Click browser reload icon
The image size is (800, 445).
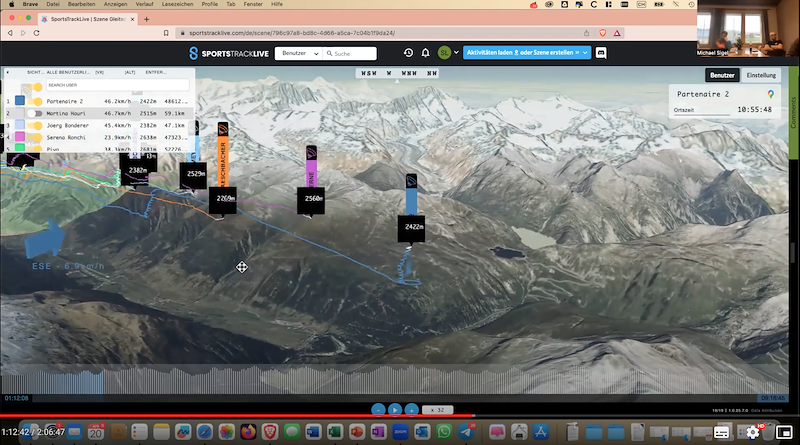coord(36,33)
